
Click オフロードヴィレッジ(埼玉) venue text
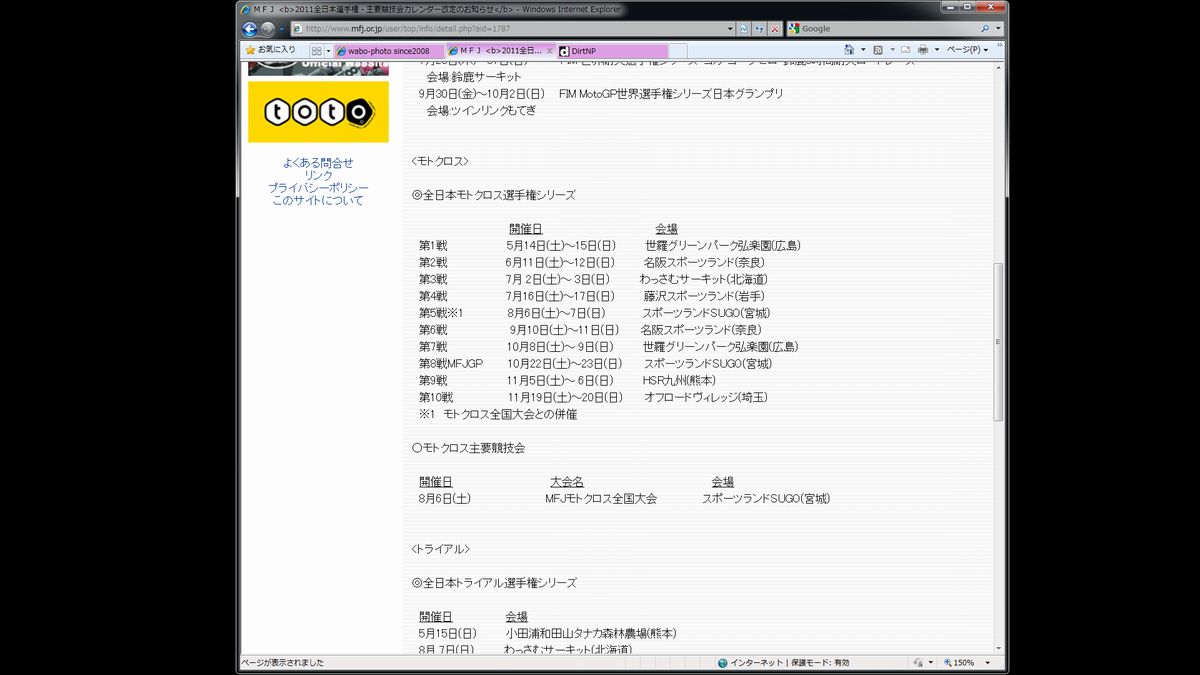(x=706, y=397)
